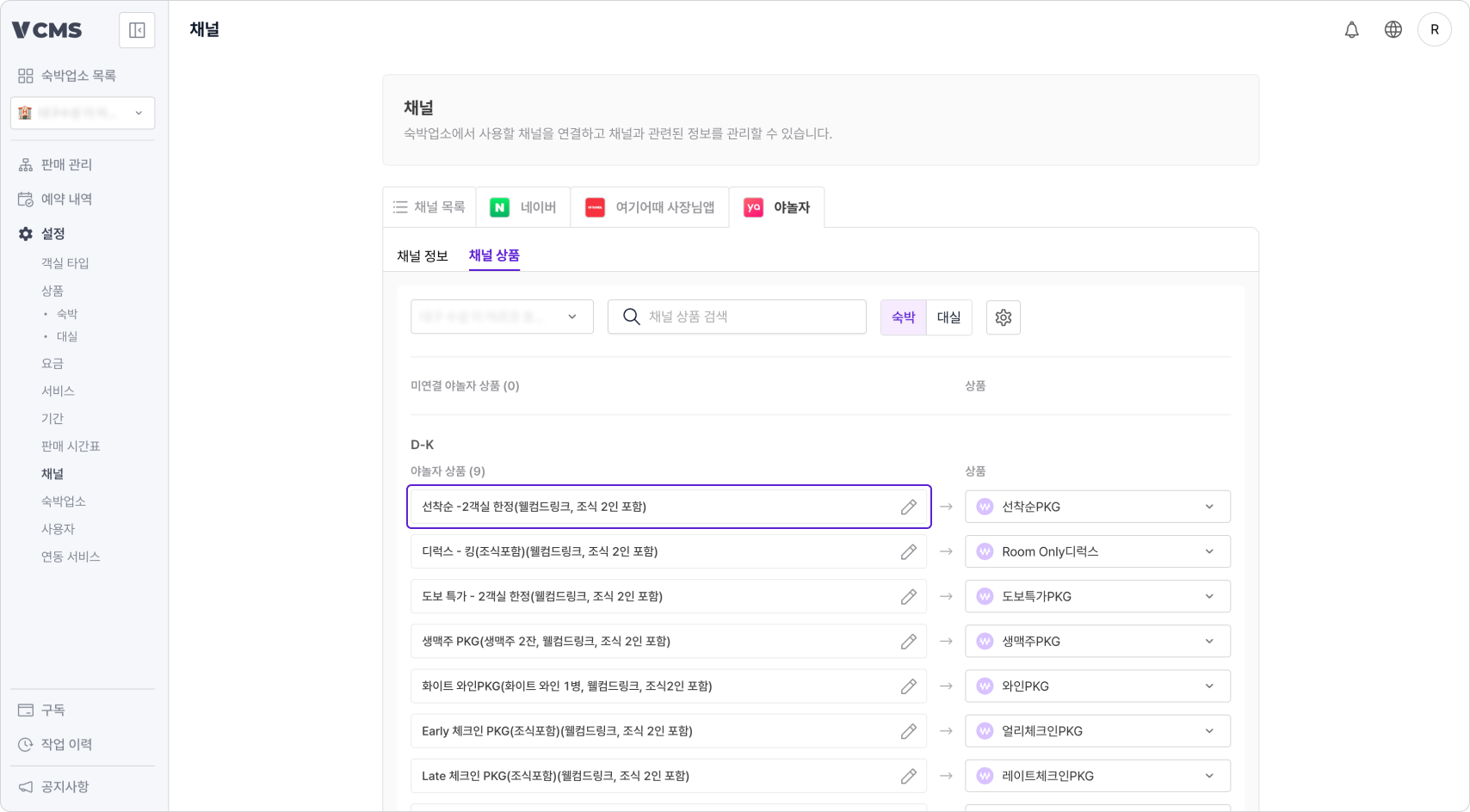Viewport: 1470px width, 812px height.
Task: Click the globe language icon in the header
Action: (x=1393, y=28)
